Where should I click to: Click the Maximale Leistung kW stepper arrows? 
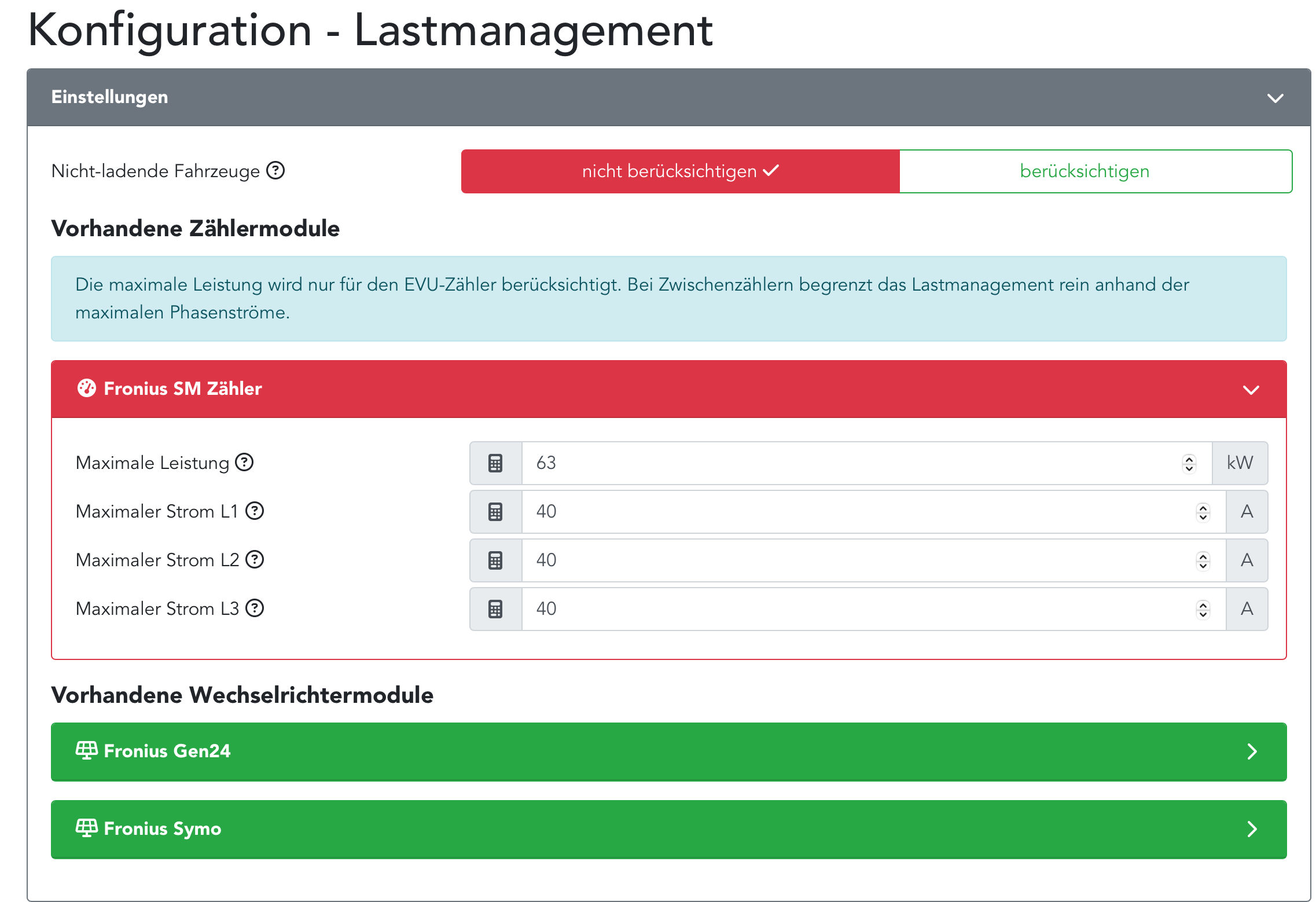1189,463
